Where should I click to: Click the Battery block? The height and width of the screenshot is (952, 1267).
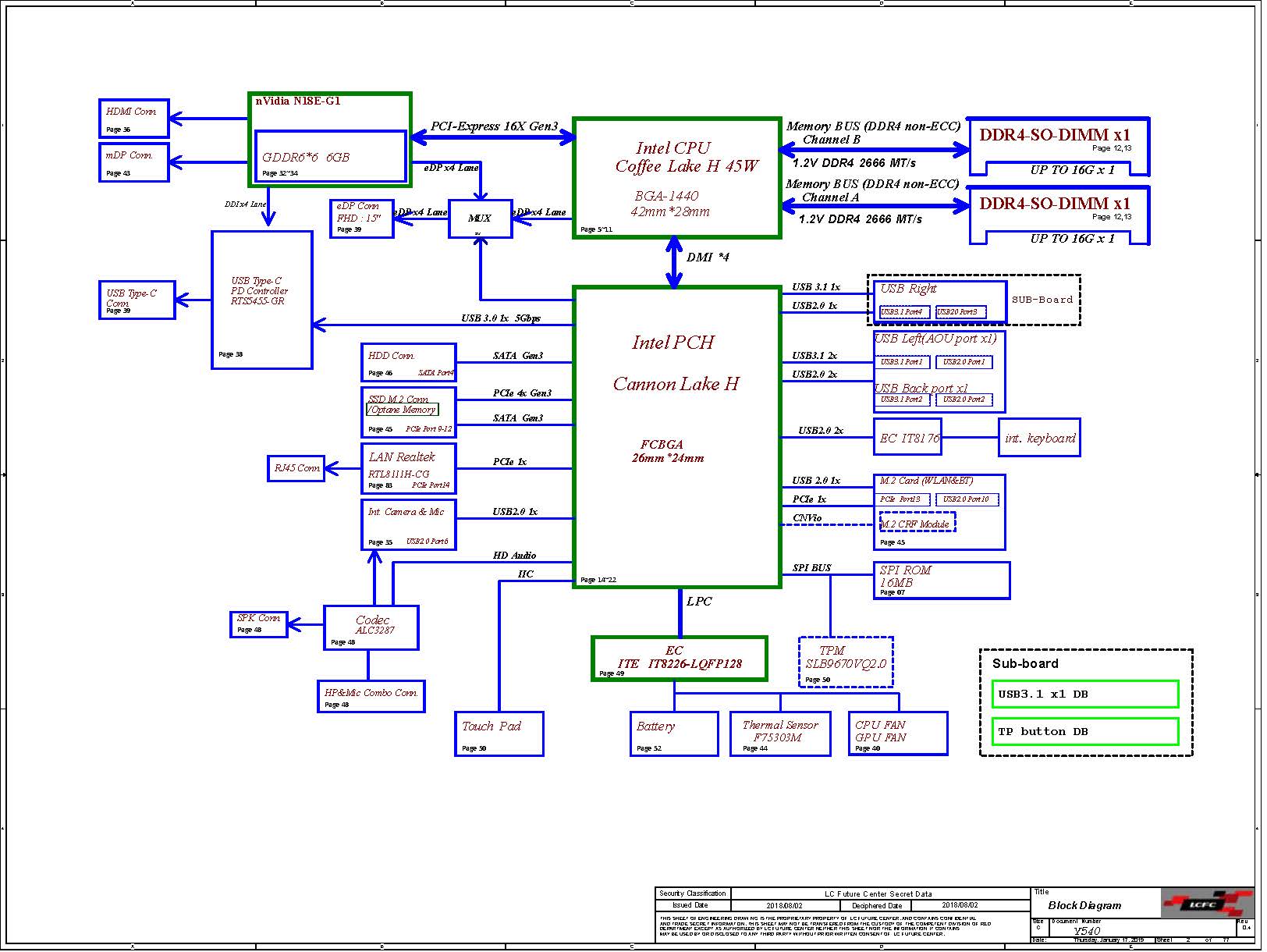674,734
